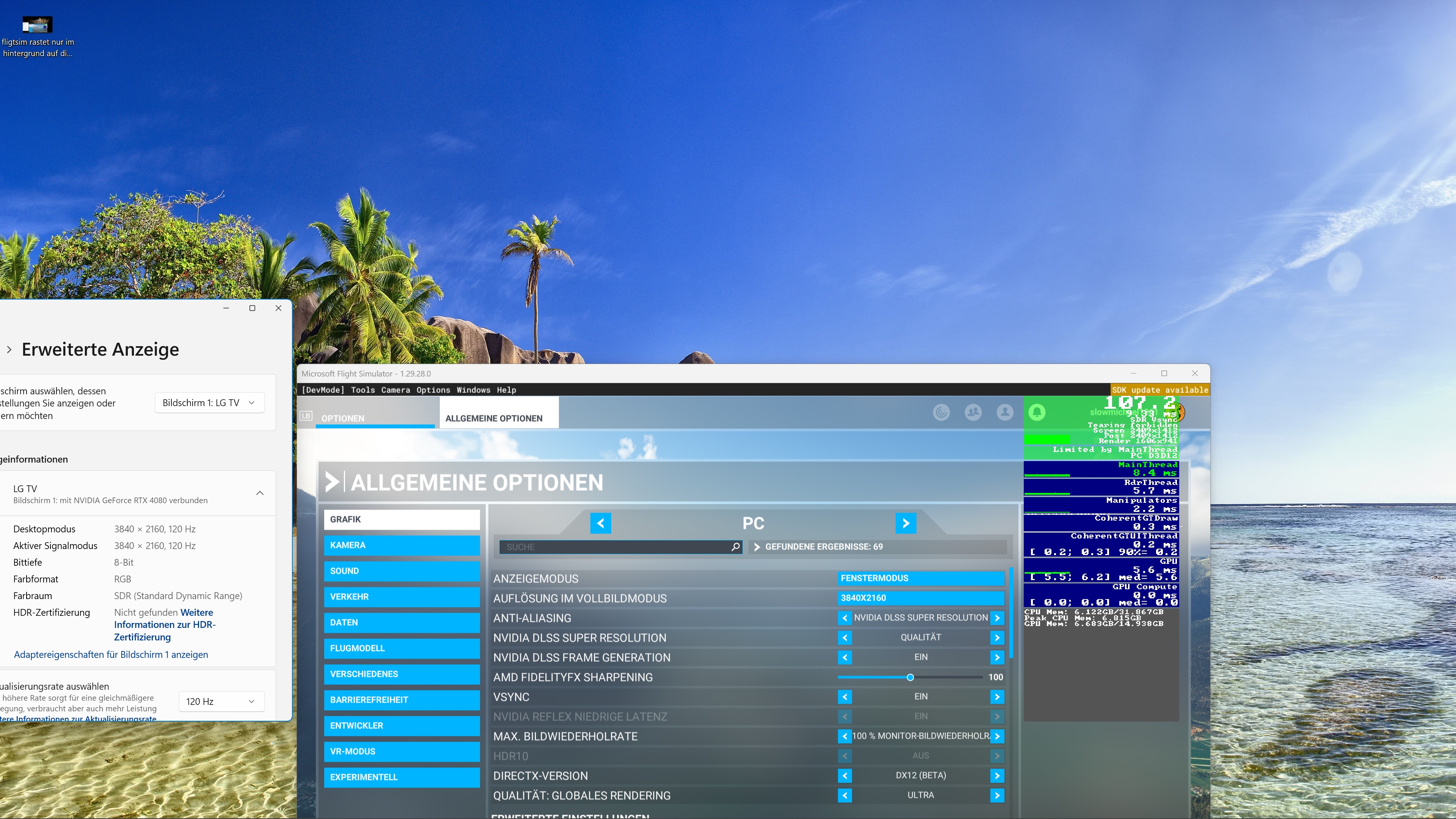The image size is (1456, 819).
Task: Toggle VSYNC with its right arrow
Action: tap(997, 697)
